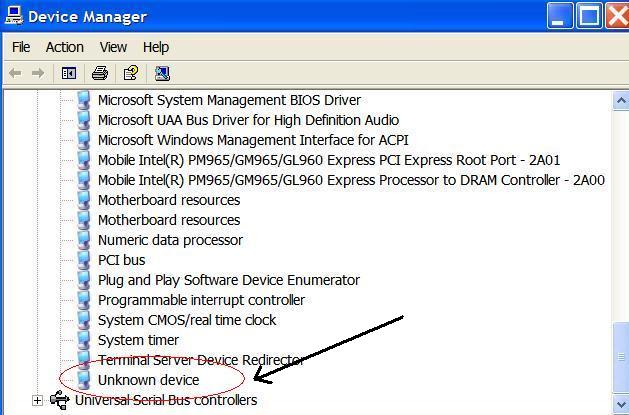The width and height of the screenshot is (629, 415).
Task: Click the Universal Serial Bus controllers icon
Action: coord(60,400)
